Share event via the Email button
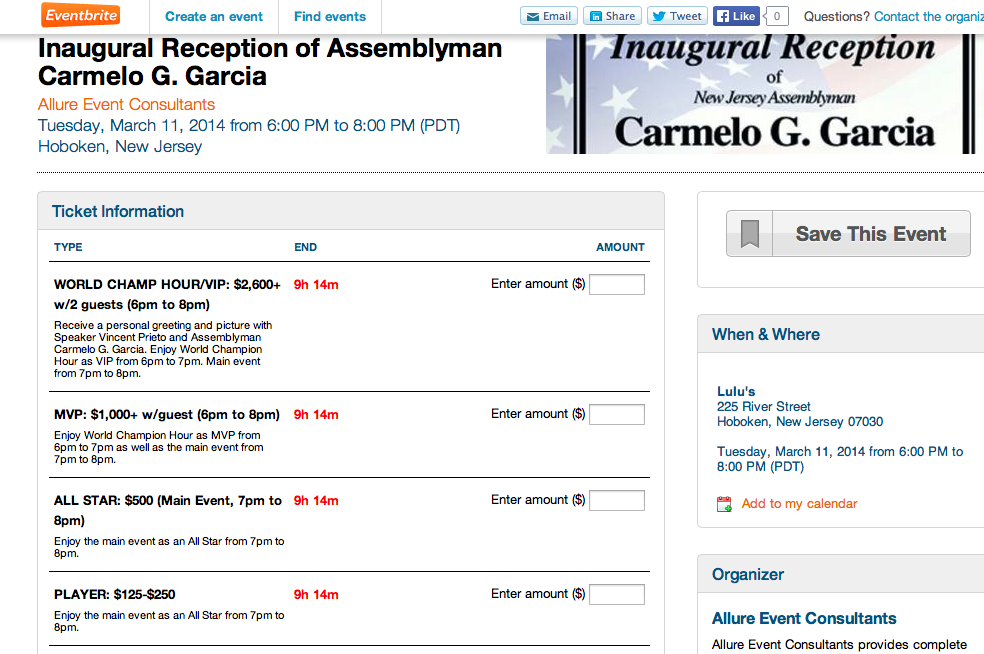The image size is (984, 654). pos(548,16)
